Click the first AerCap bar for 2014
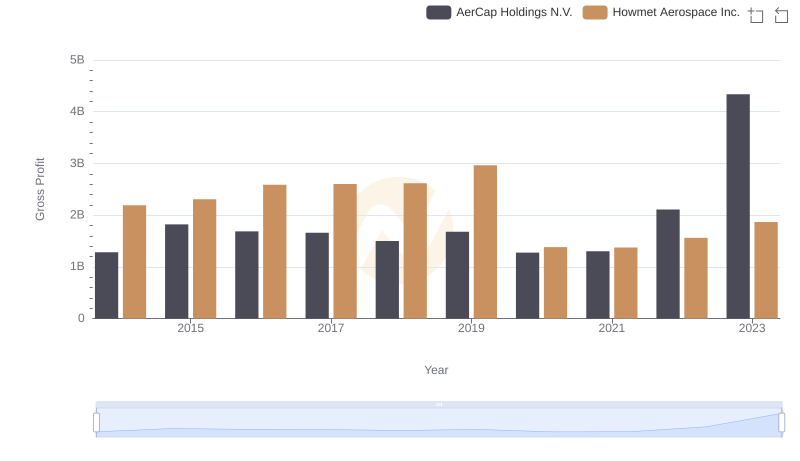 point(106,286)
